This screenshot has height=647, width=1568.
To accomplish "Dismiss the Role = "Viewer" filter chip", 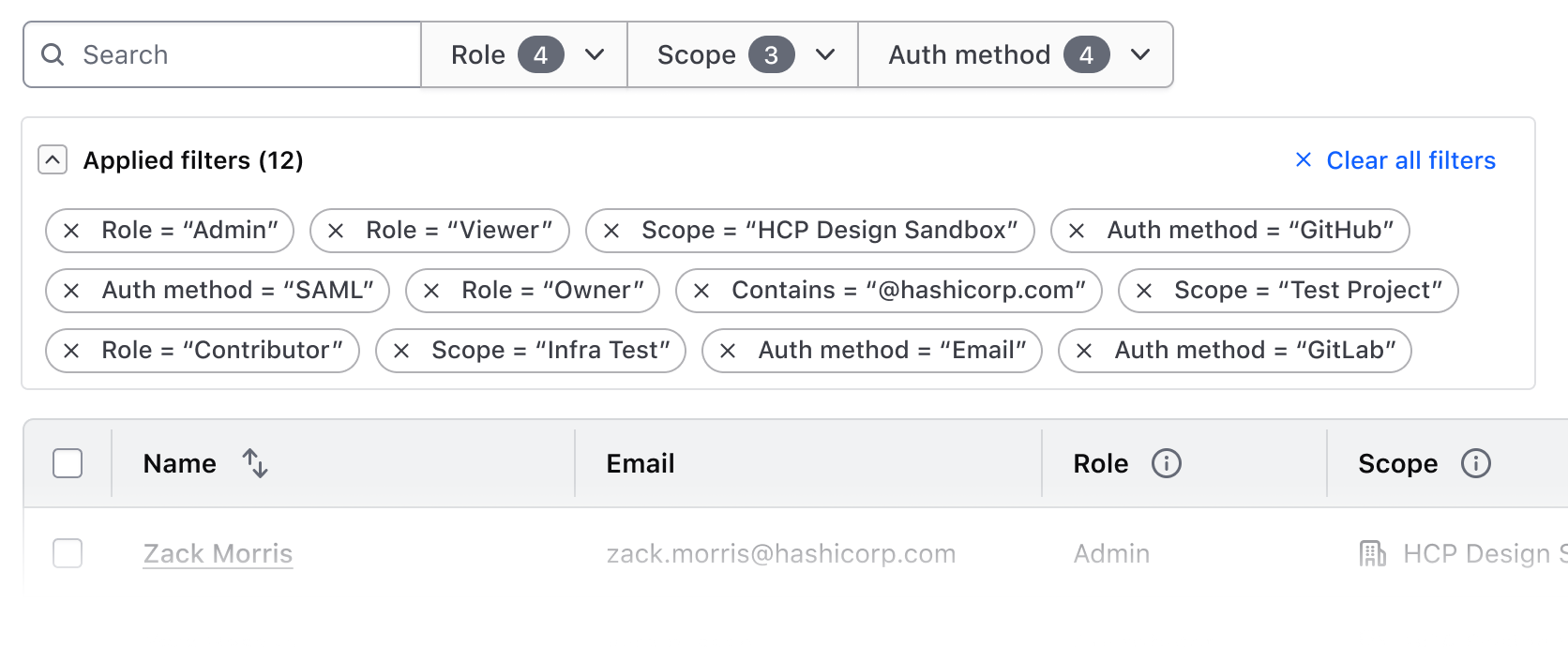I will click(336, 231).
